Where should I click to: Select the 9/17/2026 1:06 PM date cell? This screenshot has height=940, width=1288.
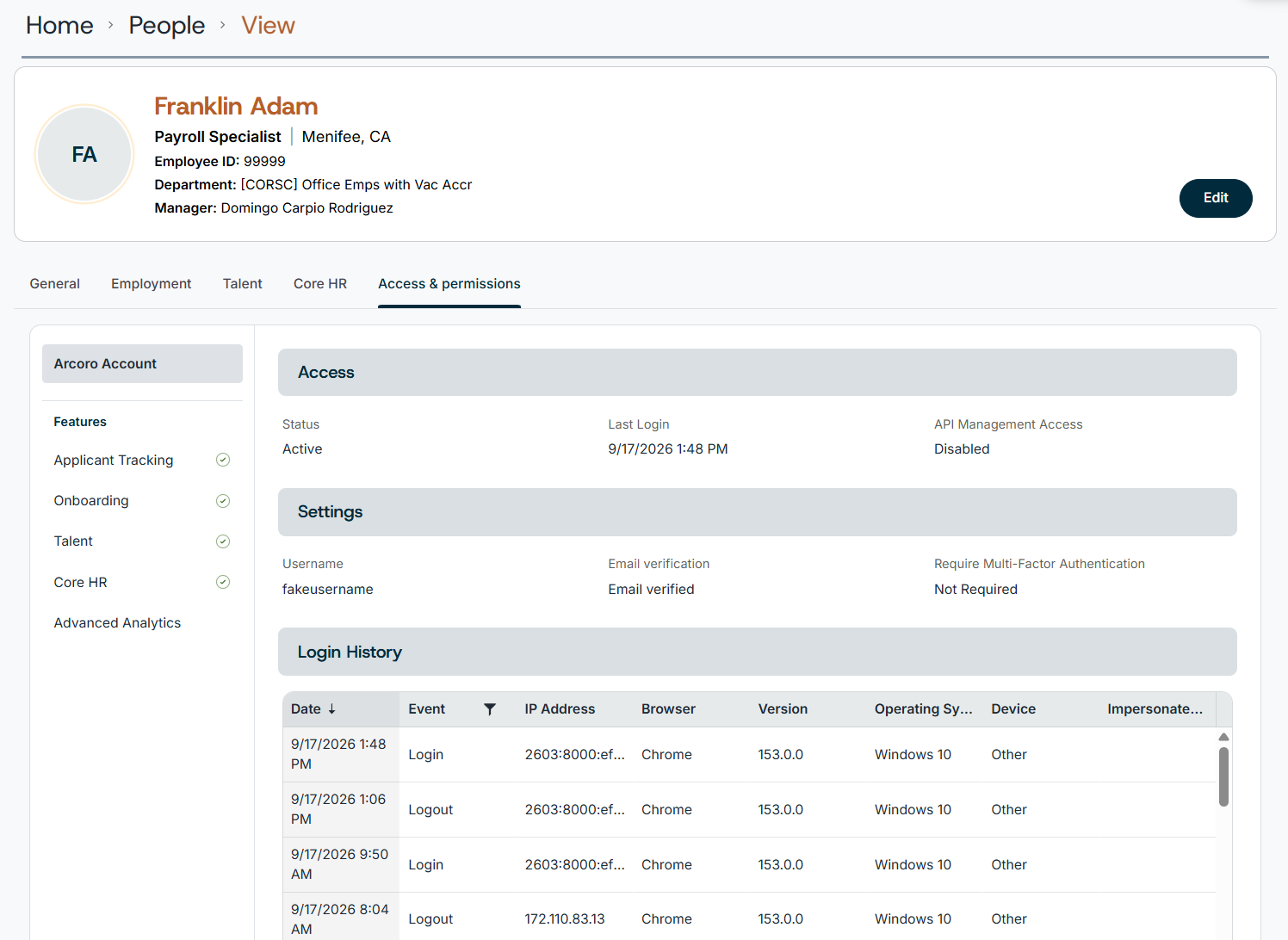341,809
